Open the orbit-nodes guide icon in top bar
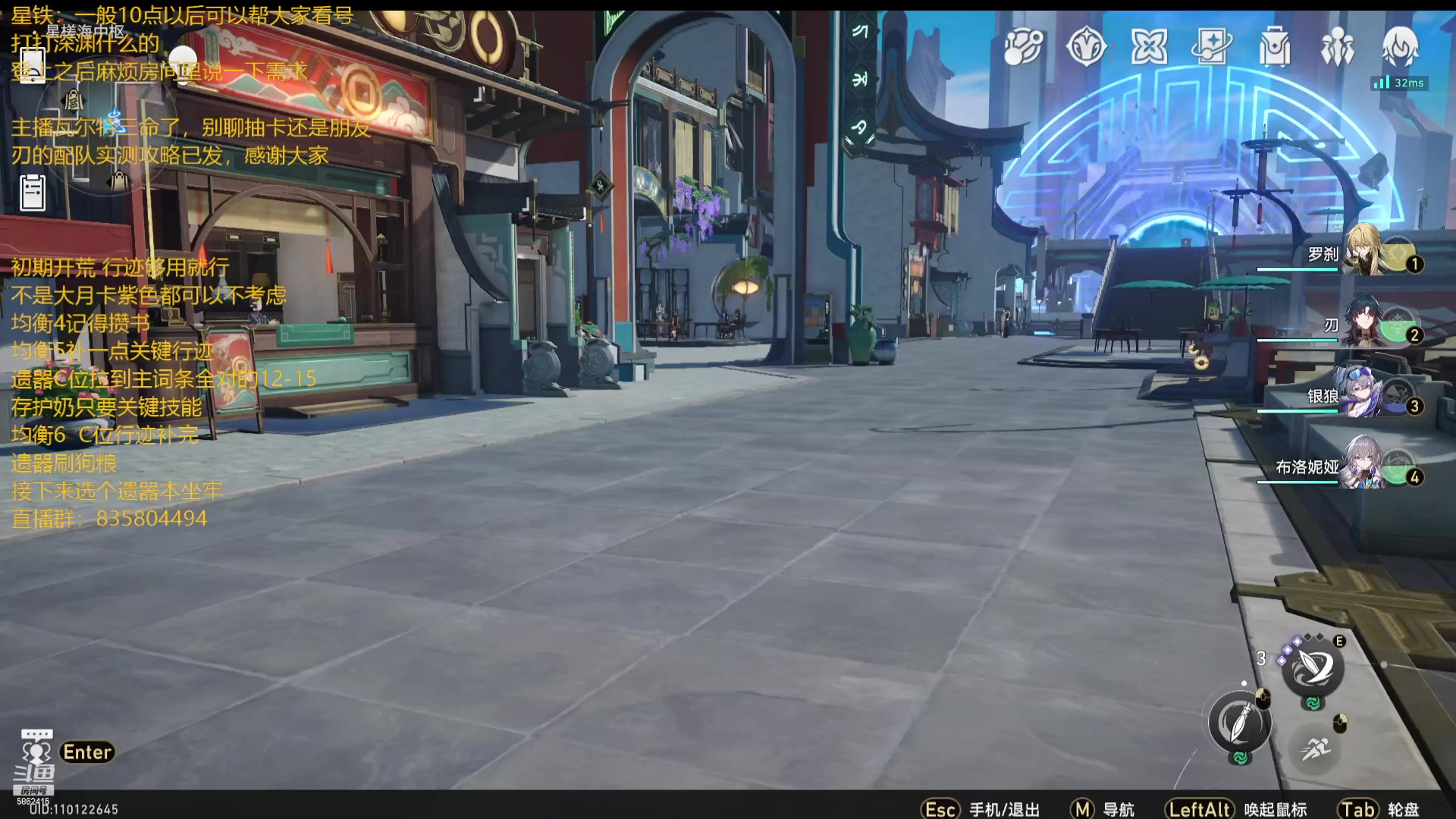The width and height of the screenshot is (1456, 819). tap(1023, 47)
